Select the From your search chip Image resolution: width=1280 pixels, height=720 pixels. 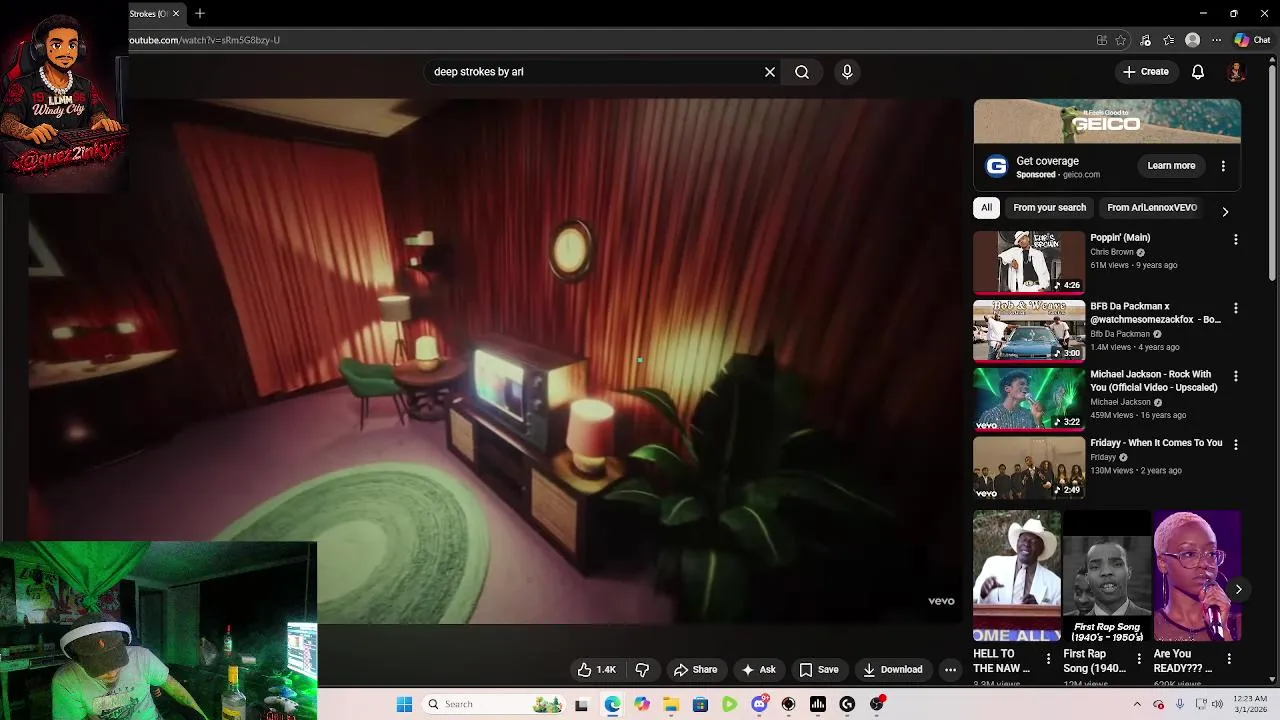[x=1049, y=208]
